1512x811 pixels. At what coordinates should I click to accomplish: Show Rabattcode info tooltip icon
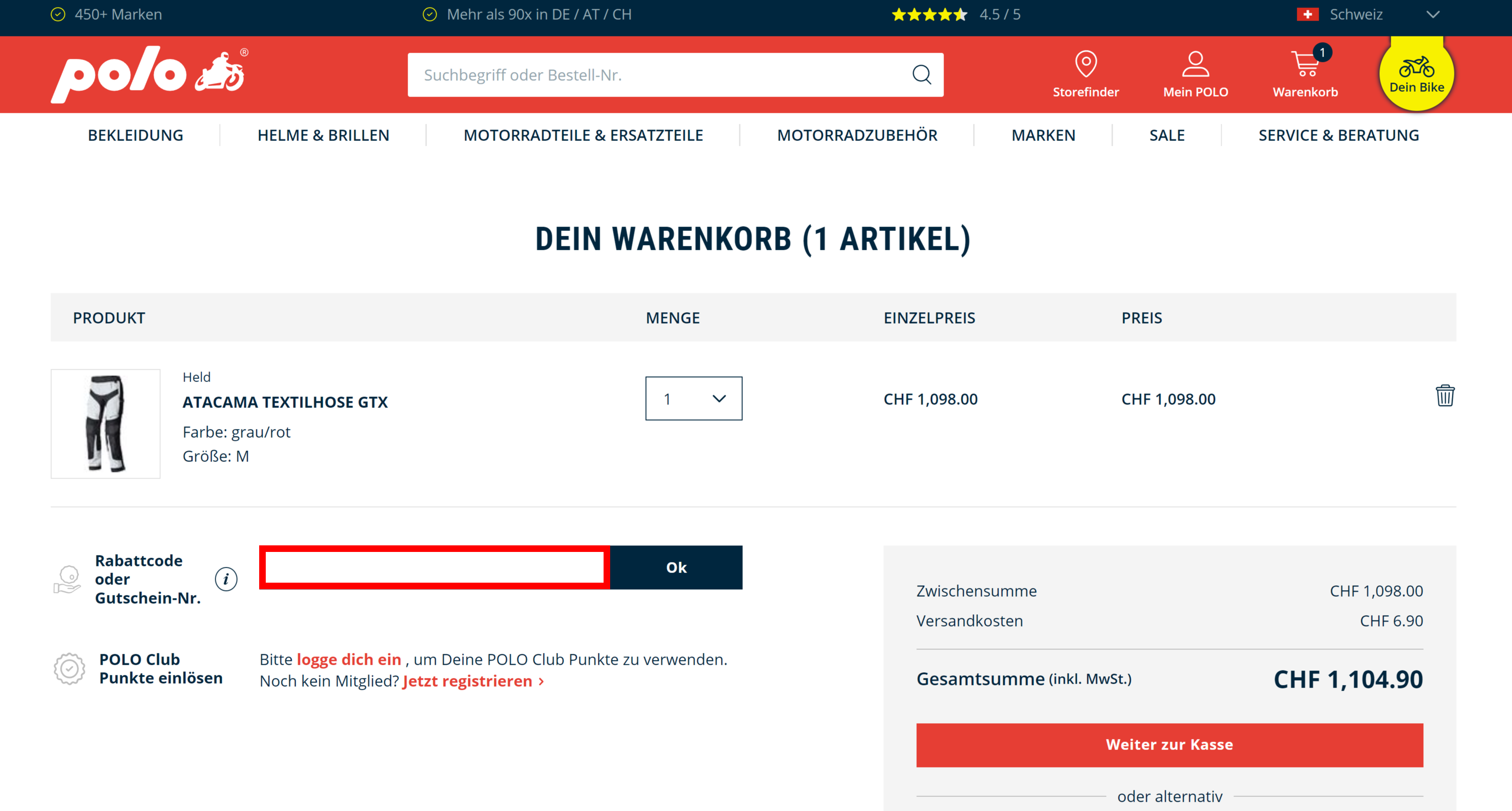tap(226, 579)
